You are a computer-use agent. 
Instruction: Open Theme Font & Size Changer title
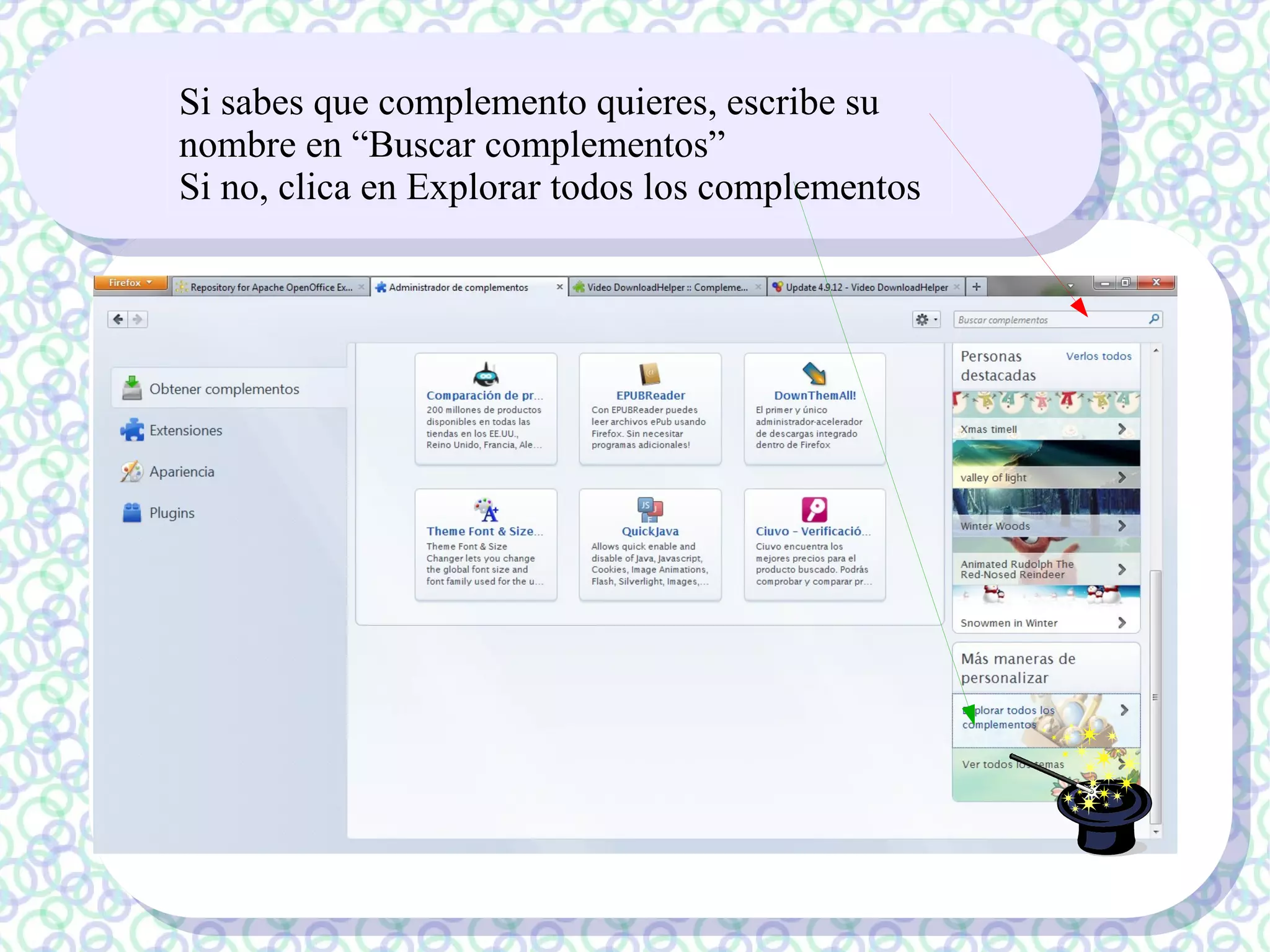484,531
